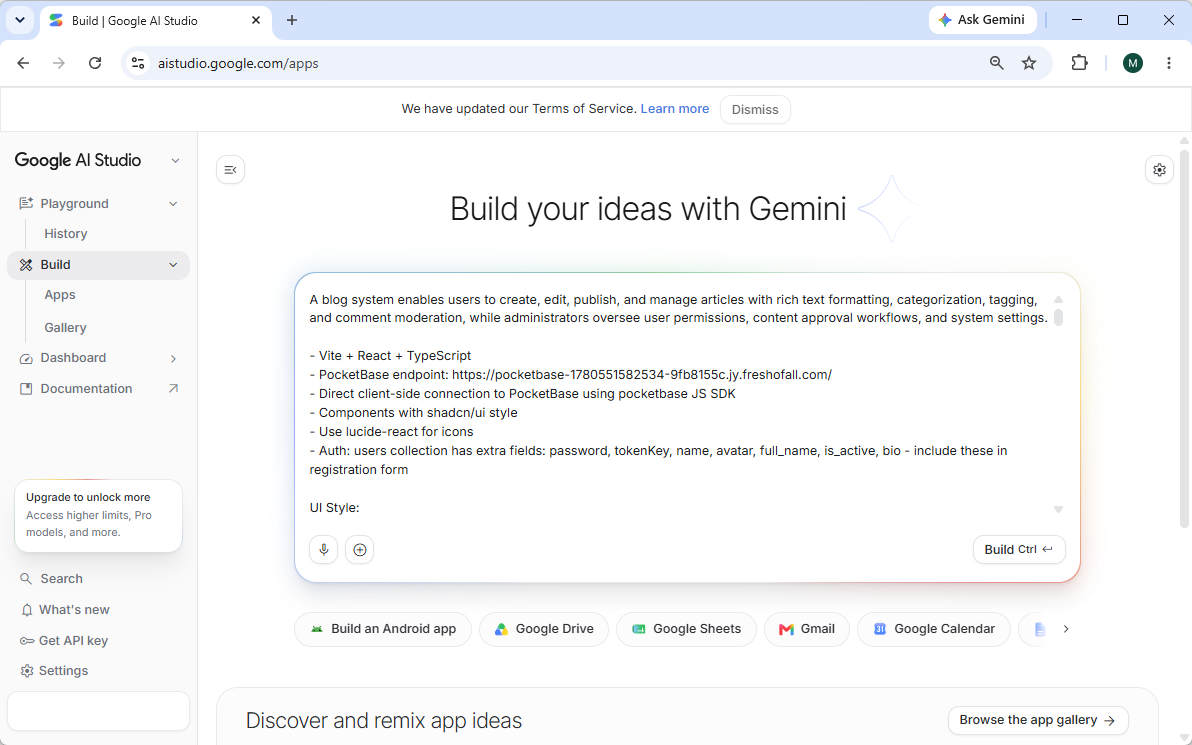Open settings gear at top right of page
Viewport: 1192px width, 745px height.
[x=1159, y=170]
